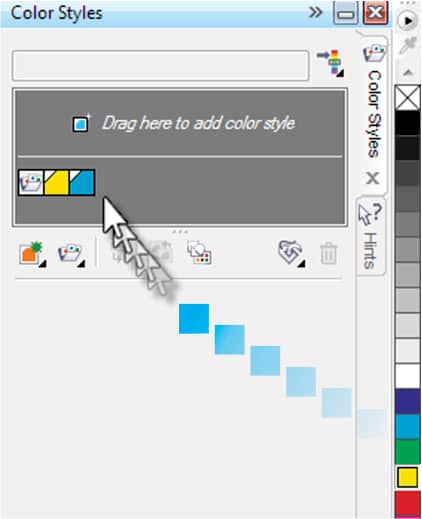Image resolution: width=422 pixels, height=519 pixels.
Task: Select harmony folder icon in gray area
Action: pyautogui.click(x=31, y=182)
